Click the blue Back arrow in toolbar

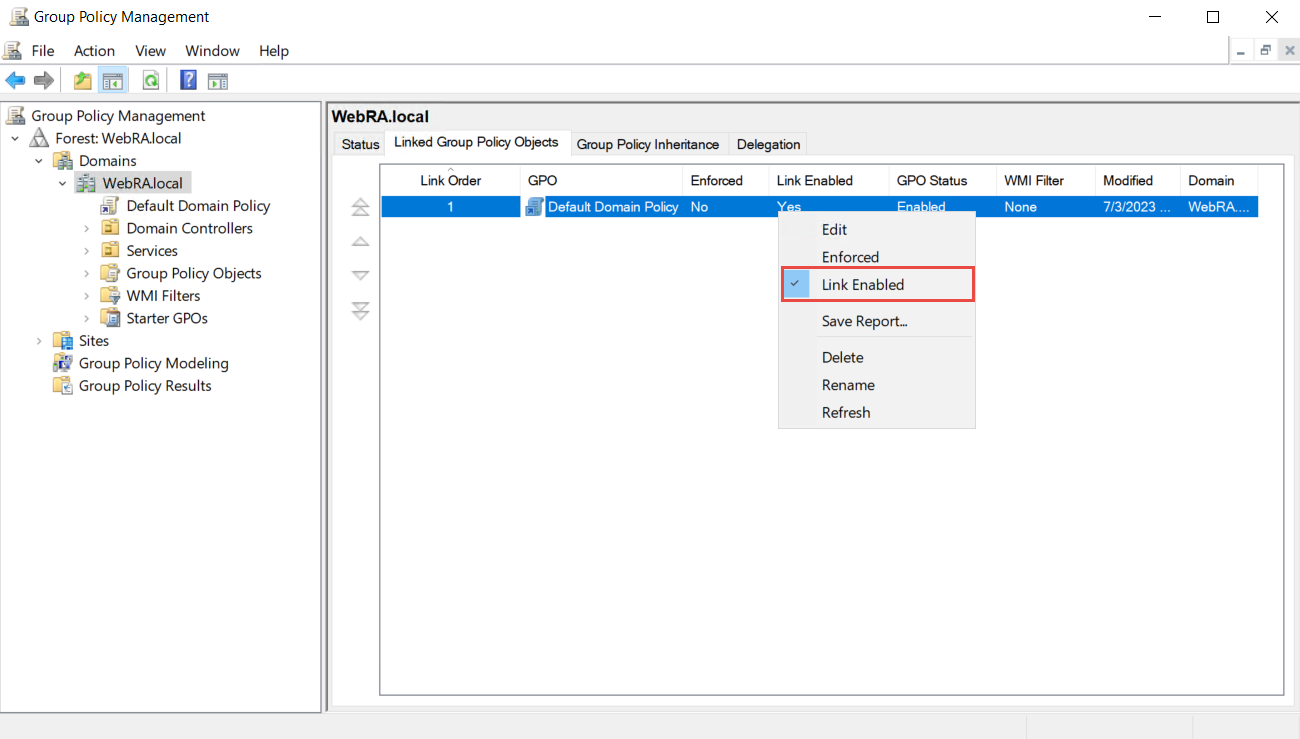point(15,81)
